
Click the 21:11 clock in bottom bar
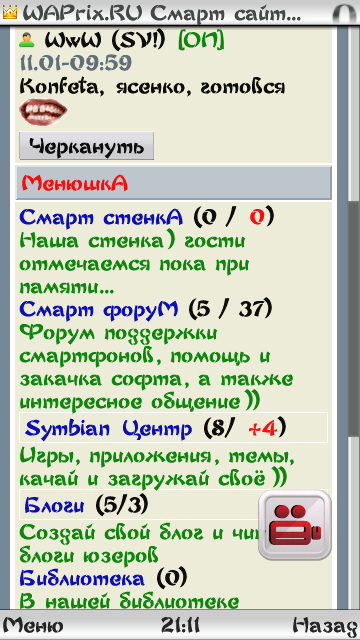(x=180, y=625)
